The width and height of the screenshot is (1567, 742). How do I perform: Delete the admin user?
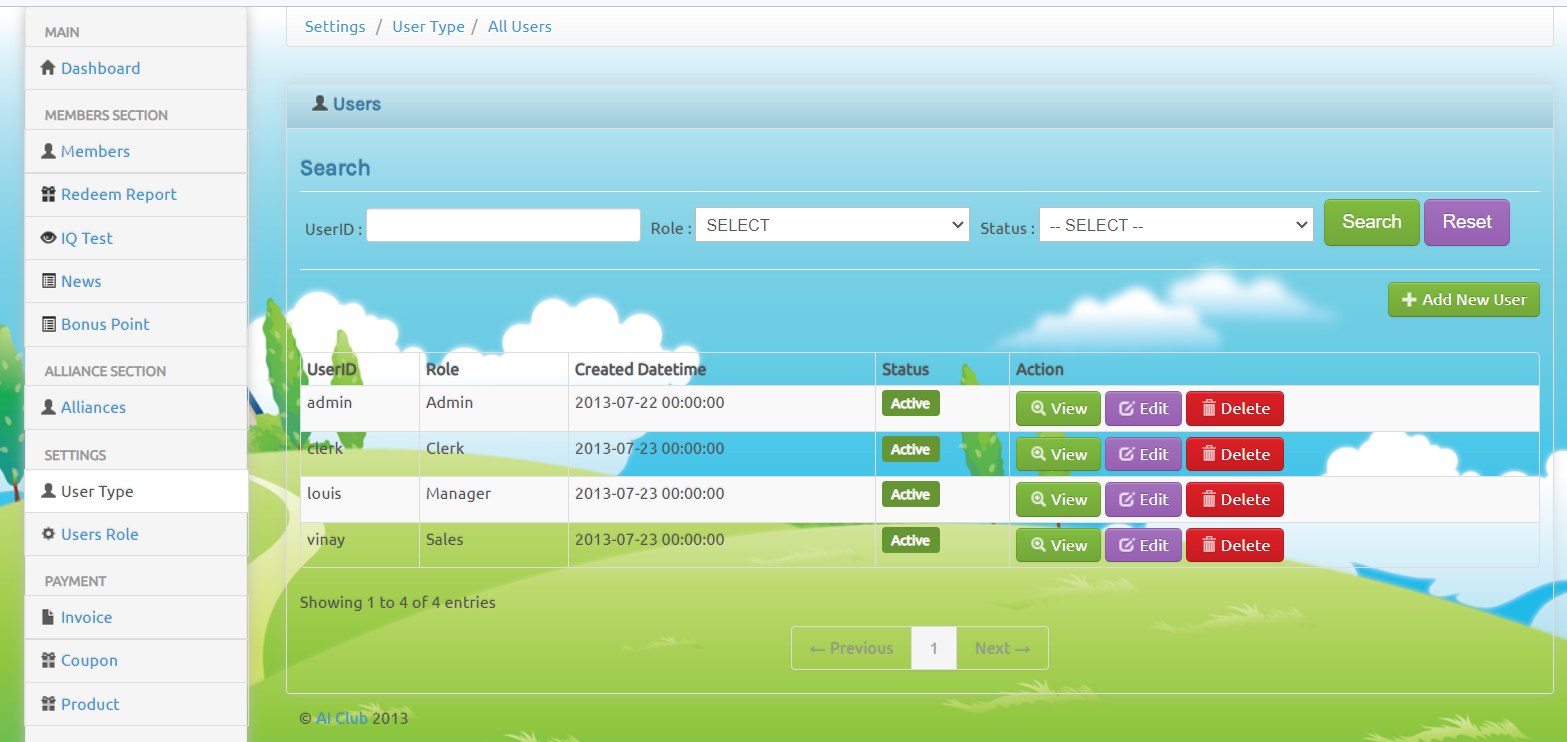pyautogui.click(x=1235, y=408)
